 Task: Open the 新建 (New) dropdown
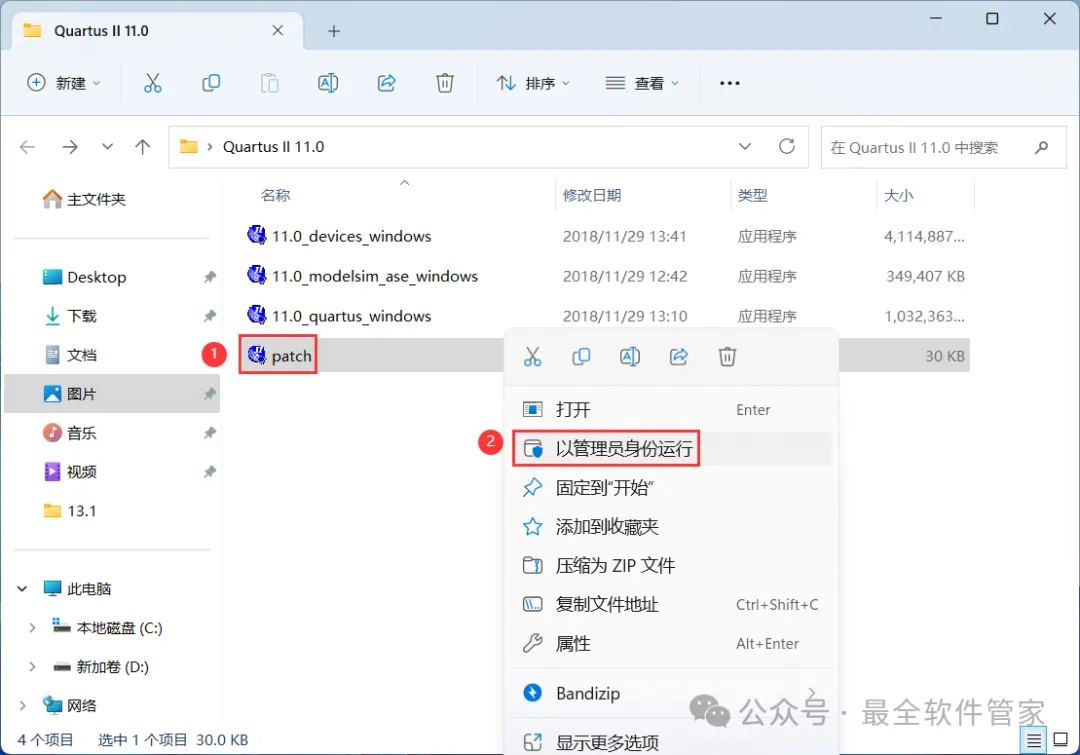64,83
